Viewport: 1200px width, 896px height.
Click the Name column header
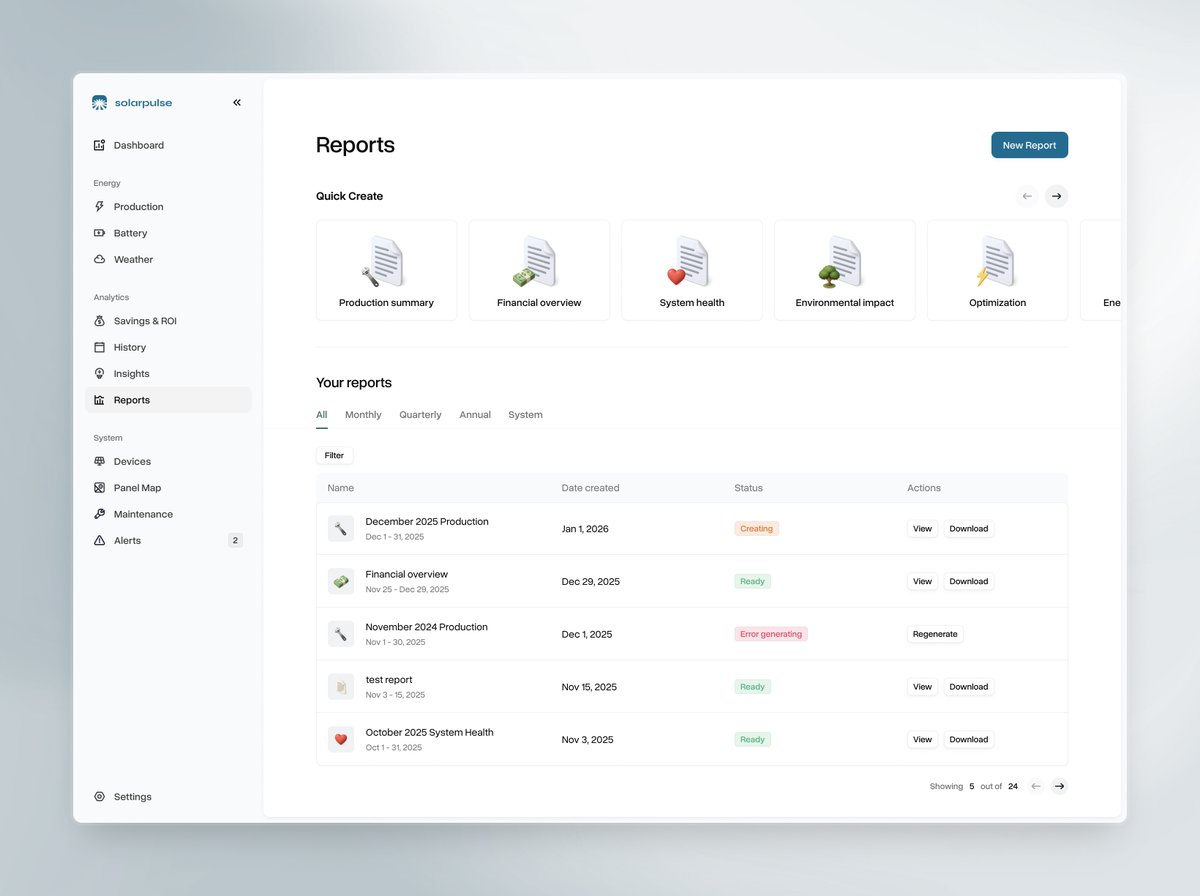point(341,488)
